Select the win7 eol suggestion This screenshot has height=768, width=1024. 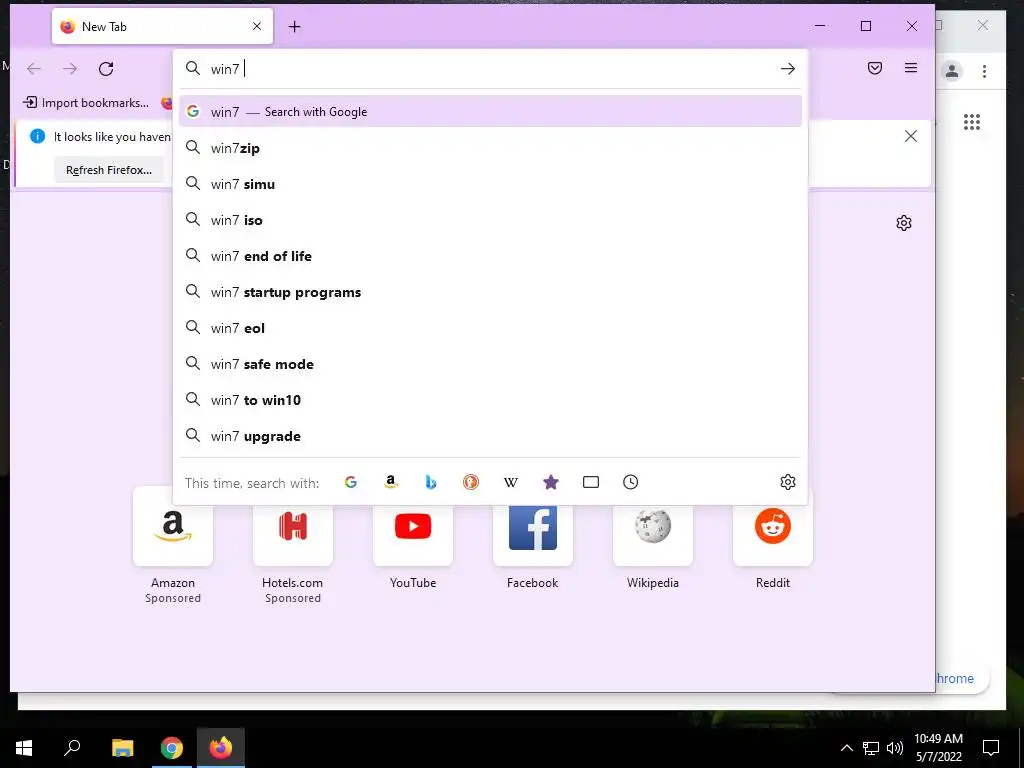tap(490, 328)
